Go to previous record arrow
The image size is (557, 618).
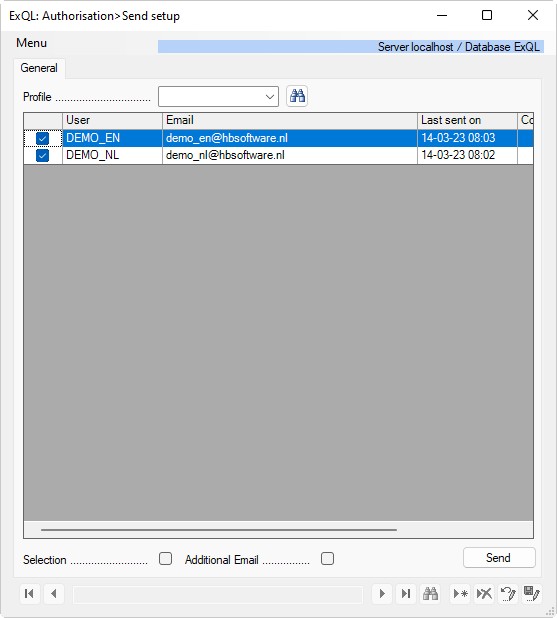pyautogui.click(x=54, y=594)
